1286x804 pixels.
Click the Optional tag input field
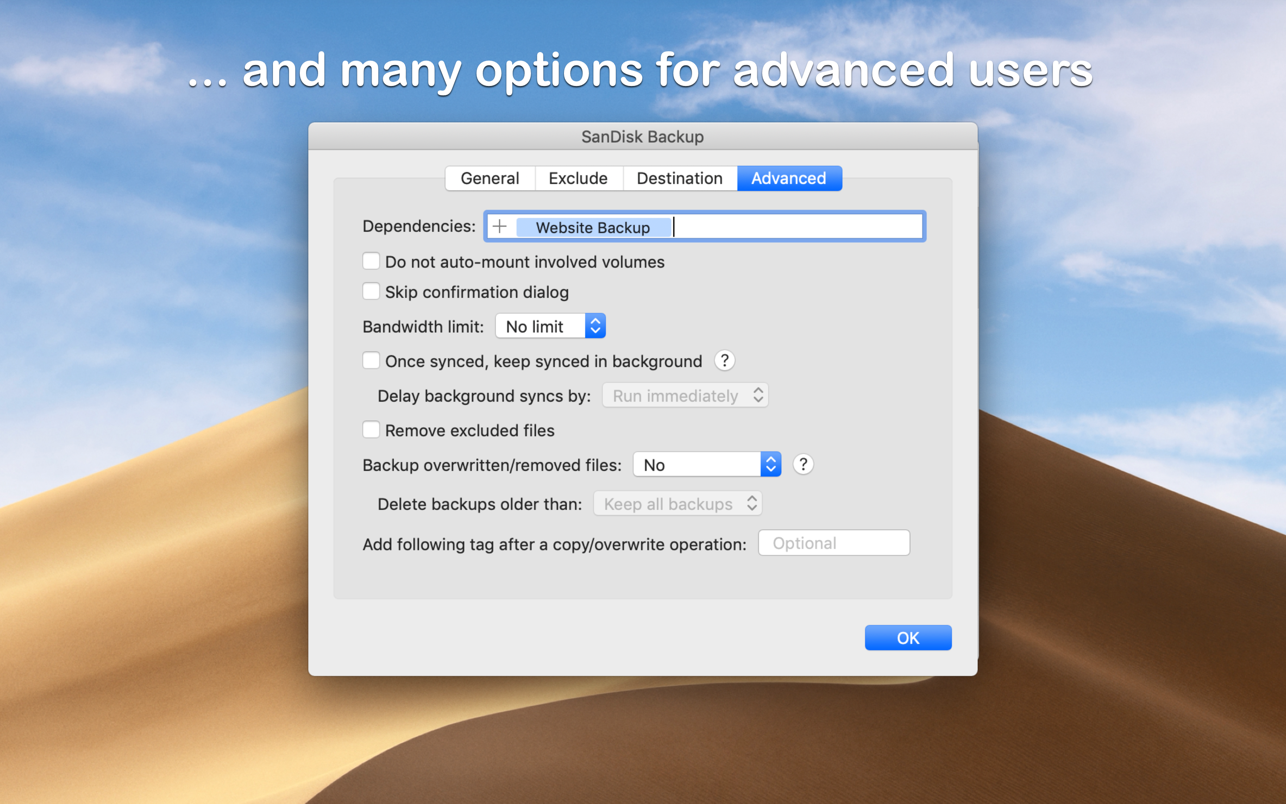point(834,543)
